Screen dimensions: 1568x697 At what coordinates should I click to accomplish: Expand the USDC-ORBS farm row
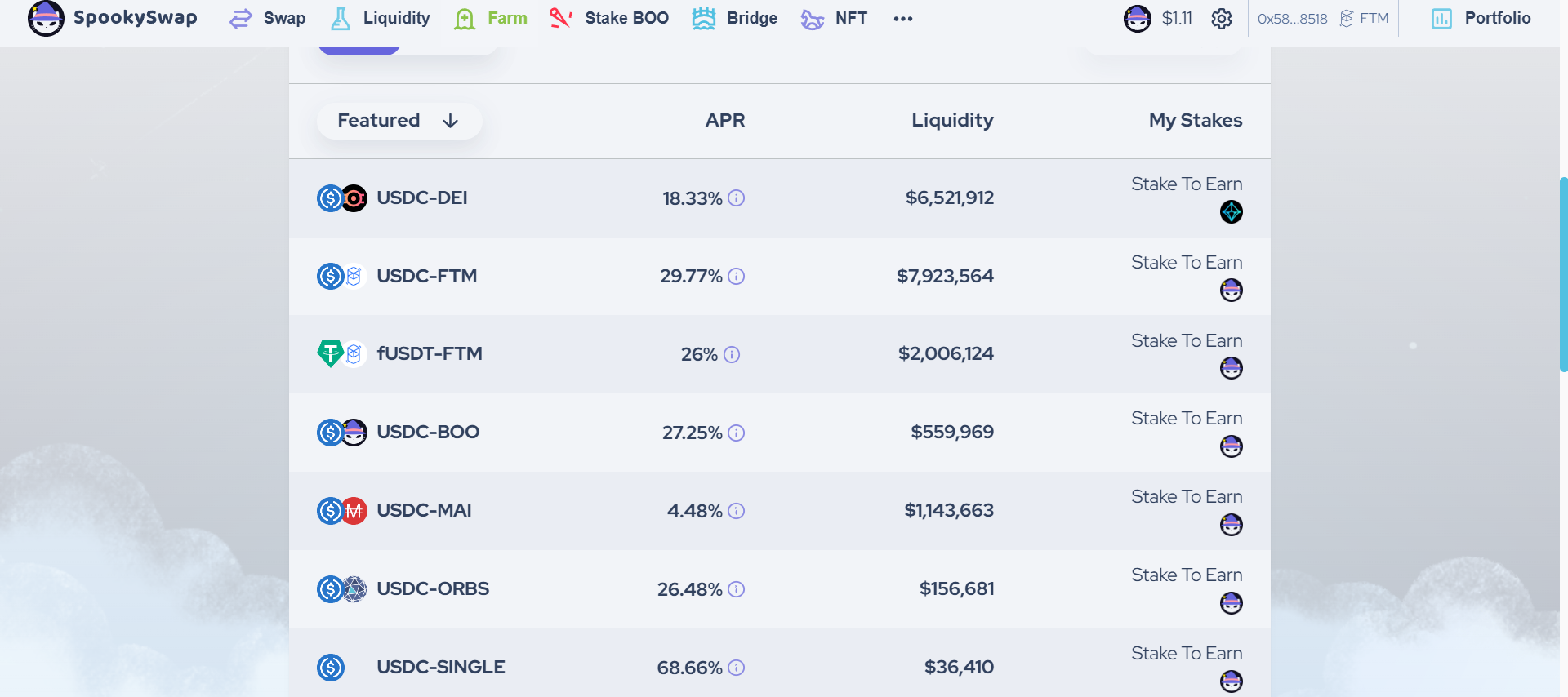(x=780, y=589)
